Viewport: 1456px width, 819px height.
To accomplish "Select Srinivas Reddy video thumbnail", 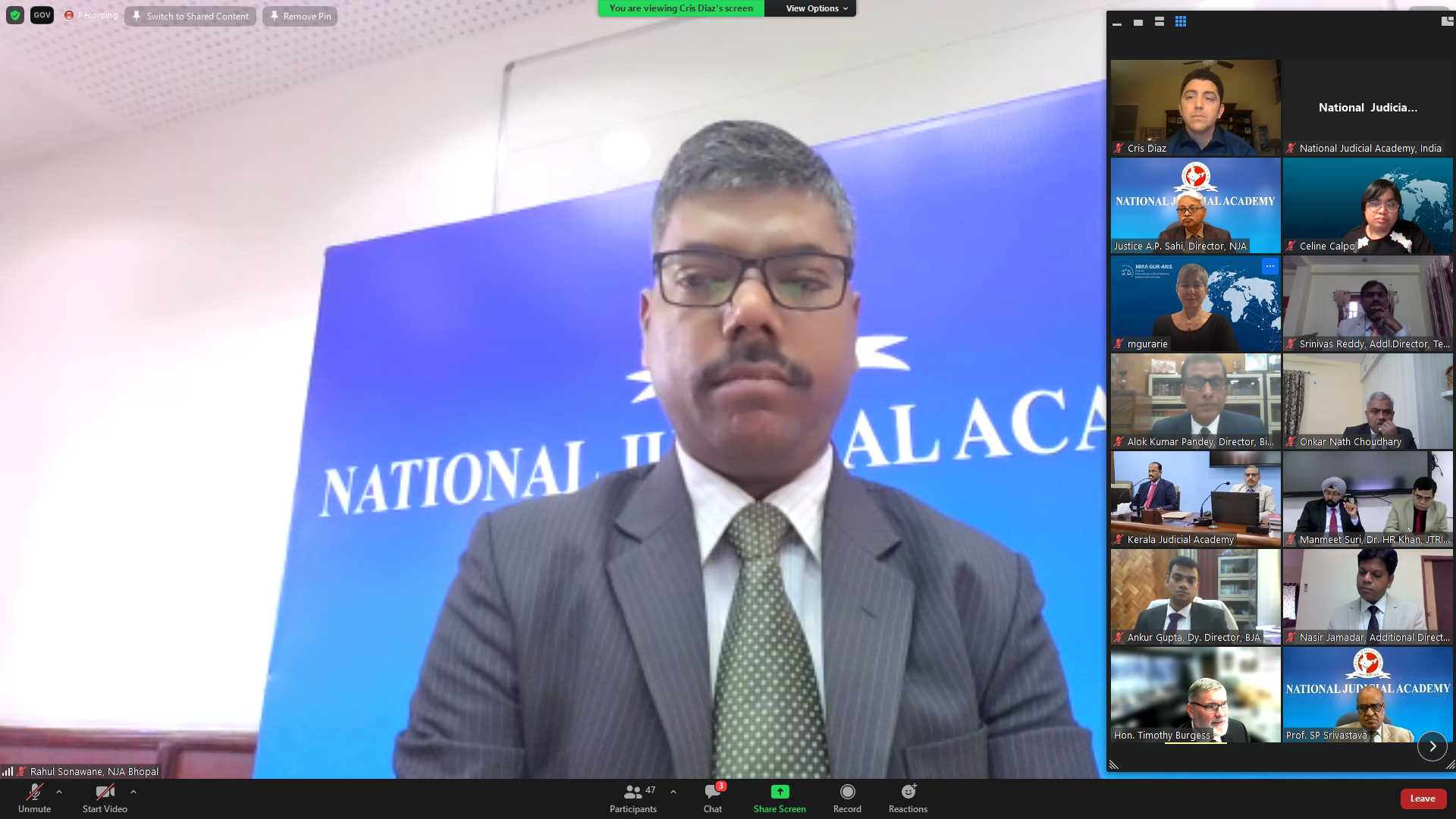I will click(1368, 303).
